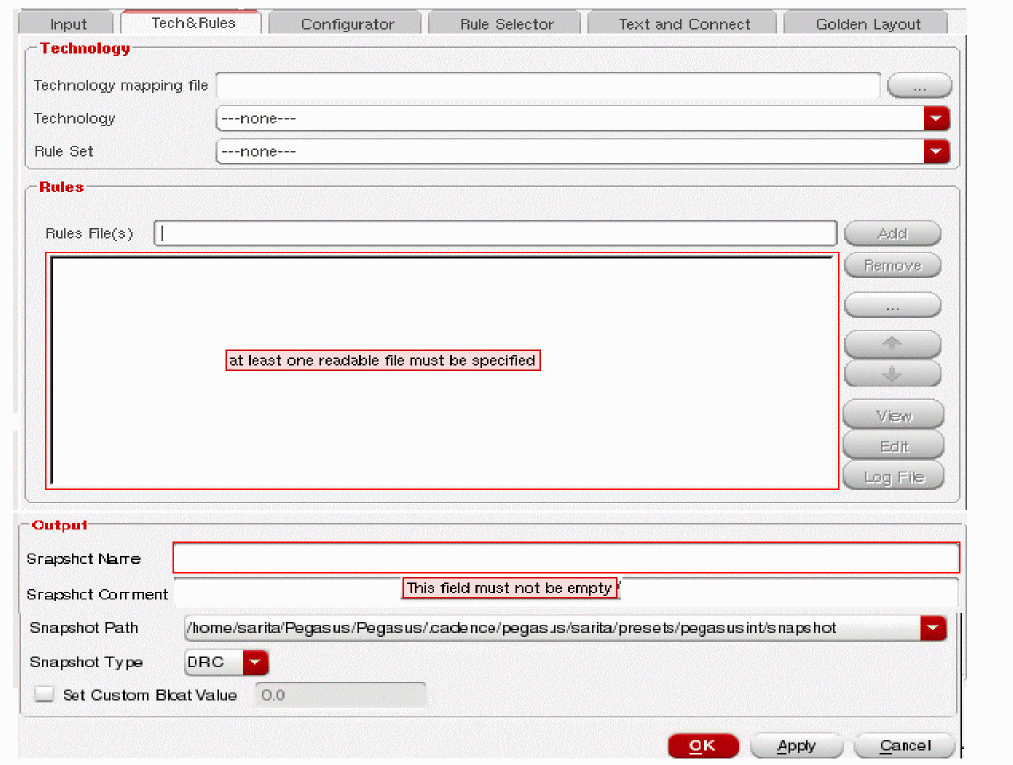Click the Rules File(s) input field
This screenshot has height=765, width=1013.
495,233
